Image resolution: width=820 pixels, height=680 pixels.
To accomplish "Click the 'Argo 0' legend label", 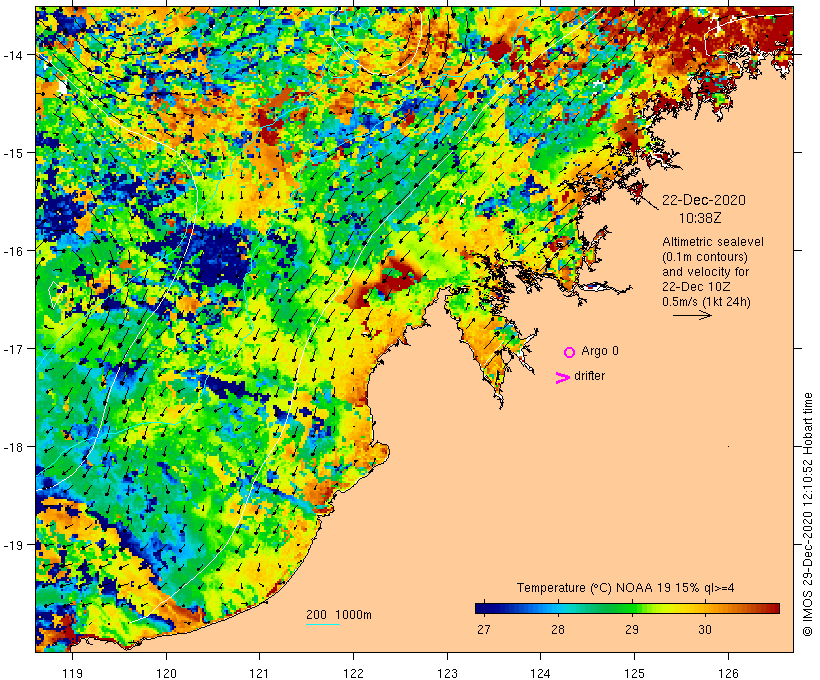I will click(x=600, y=351).
